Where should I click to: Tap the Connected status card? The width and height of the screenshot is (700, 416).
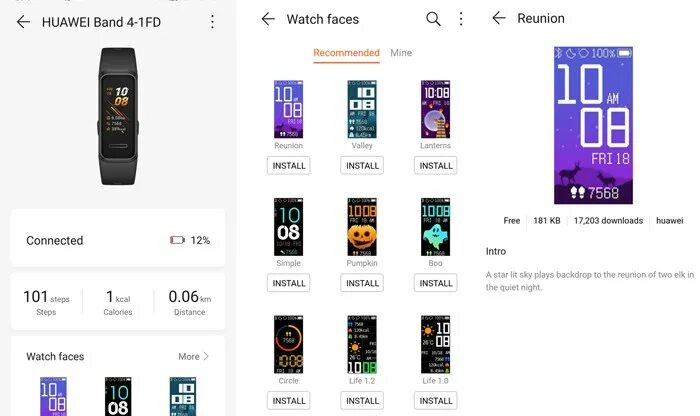pos(118,238)
